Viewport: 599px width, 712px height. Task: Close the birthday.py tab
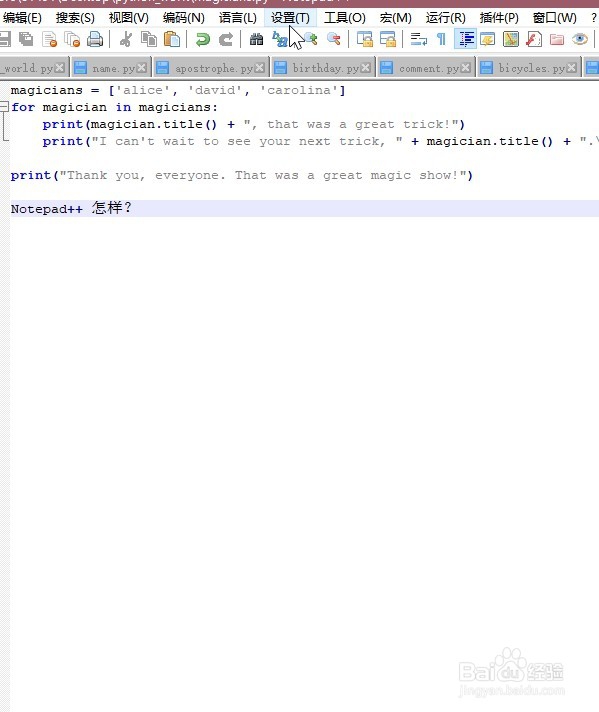[366, 68]
